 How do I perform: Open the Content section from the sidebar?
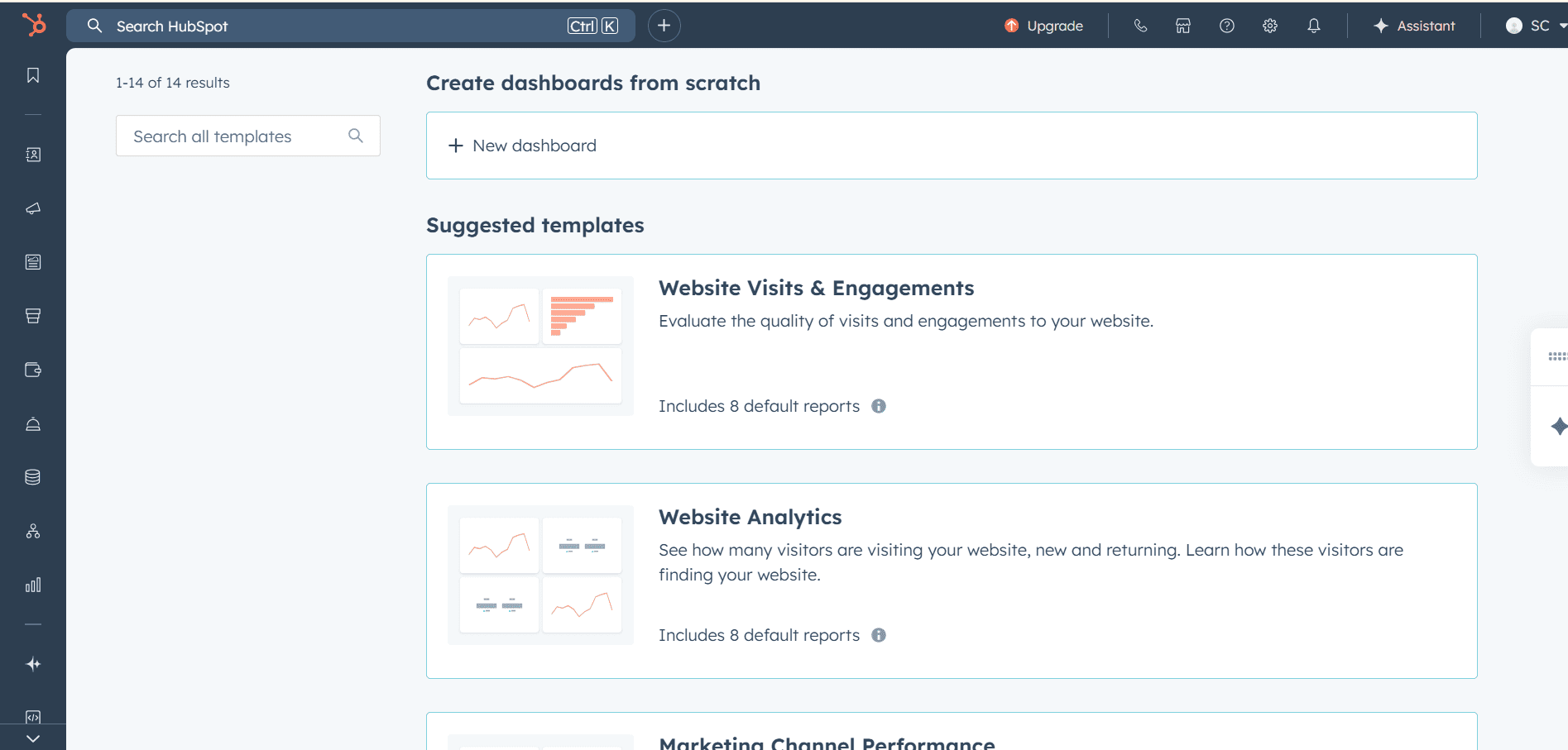coord(32,261)
